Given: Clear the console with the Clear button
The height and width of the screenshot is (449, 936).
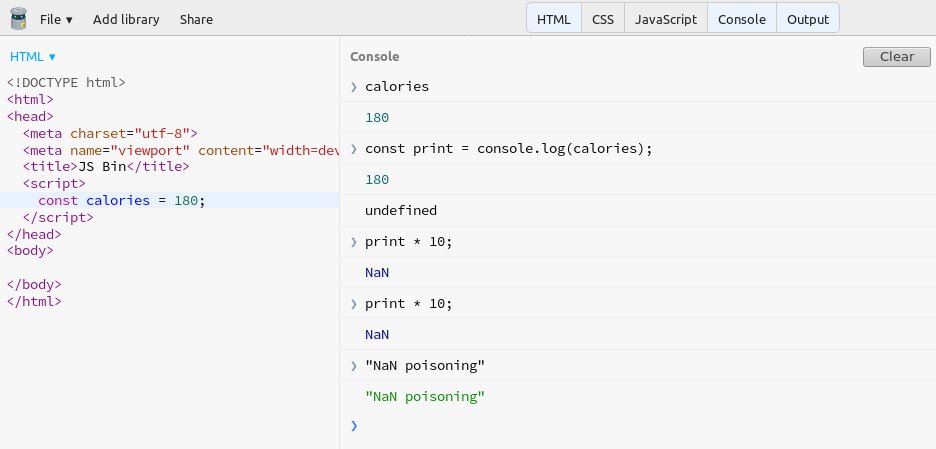Looking at the screenshot, I should click(x=897, y=57).
